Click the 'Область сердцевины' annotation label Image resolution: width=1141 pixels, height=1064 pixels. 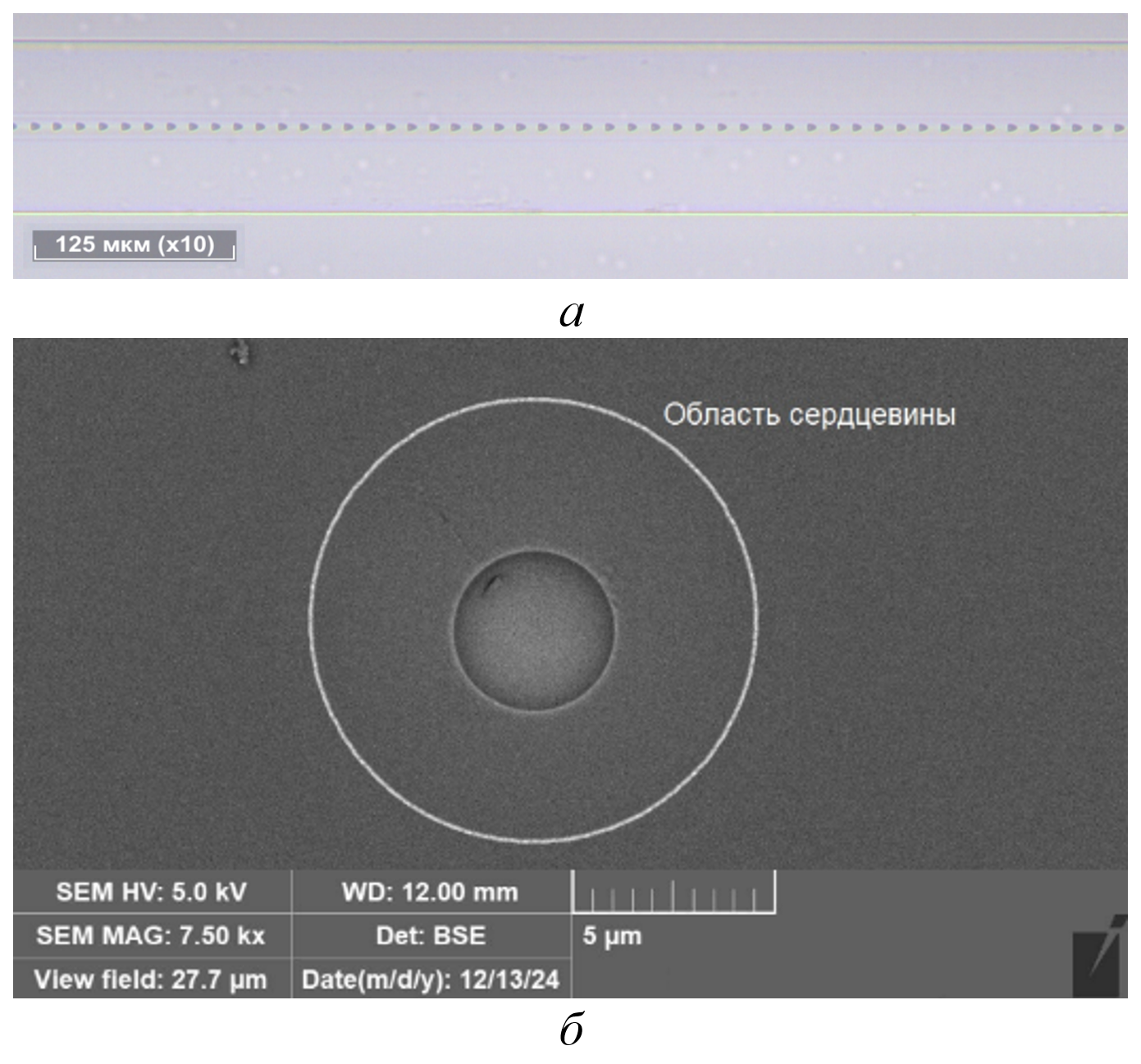point(809,414)
